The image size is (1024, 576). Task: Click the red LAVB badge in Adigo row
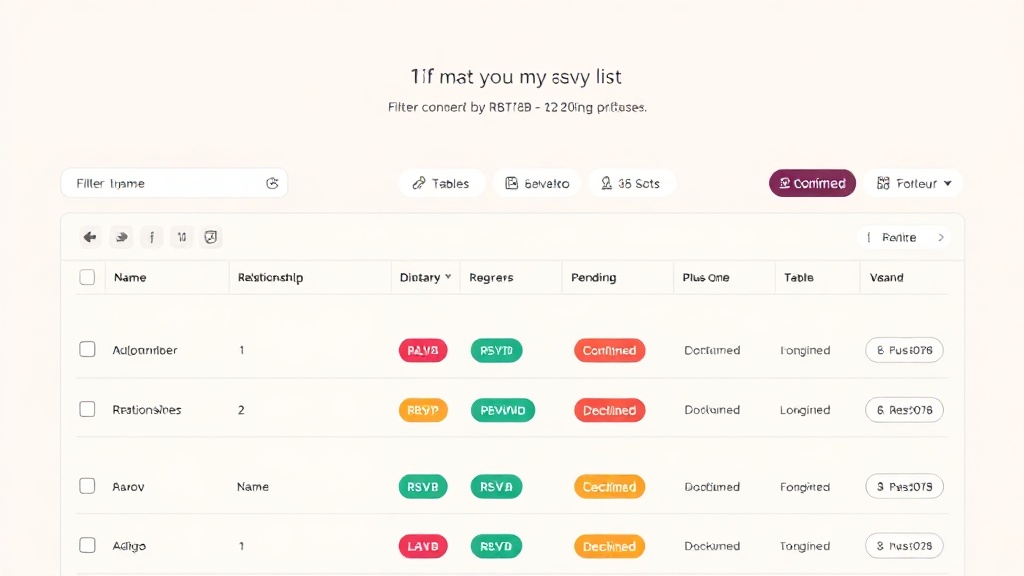[x=423, y=546]
